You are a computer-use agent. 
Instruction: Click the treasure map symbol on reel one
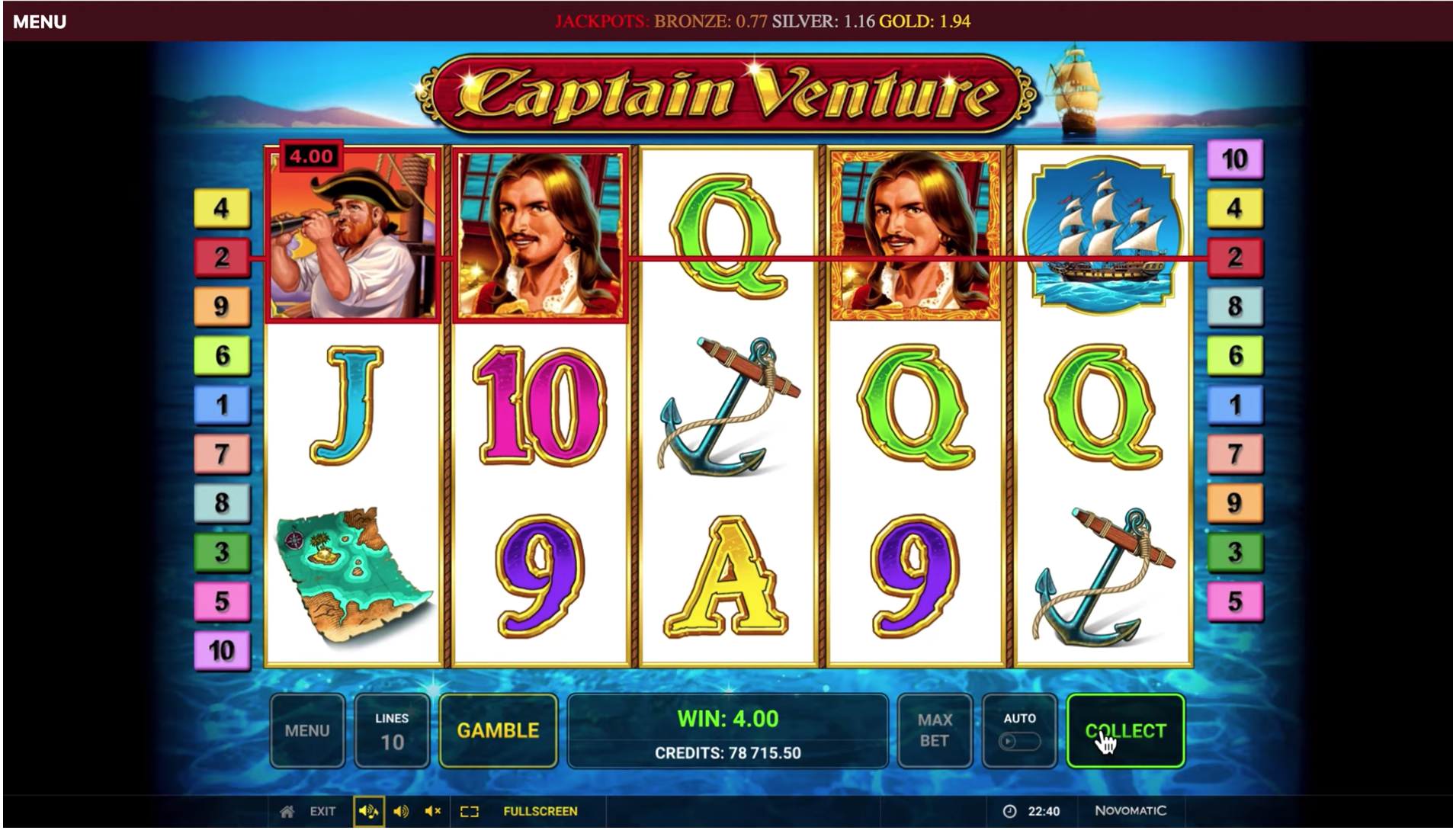click(353, 575)
